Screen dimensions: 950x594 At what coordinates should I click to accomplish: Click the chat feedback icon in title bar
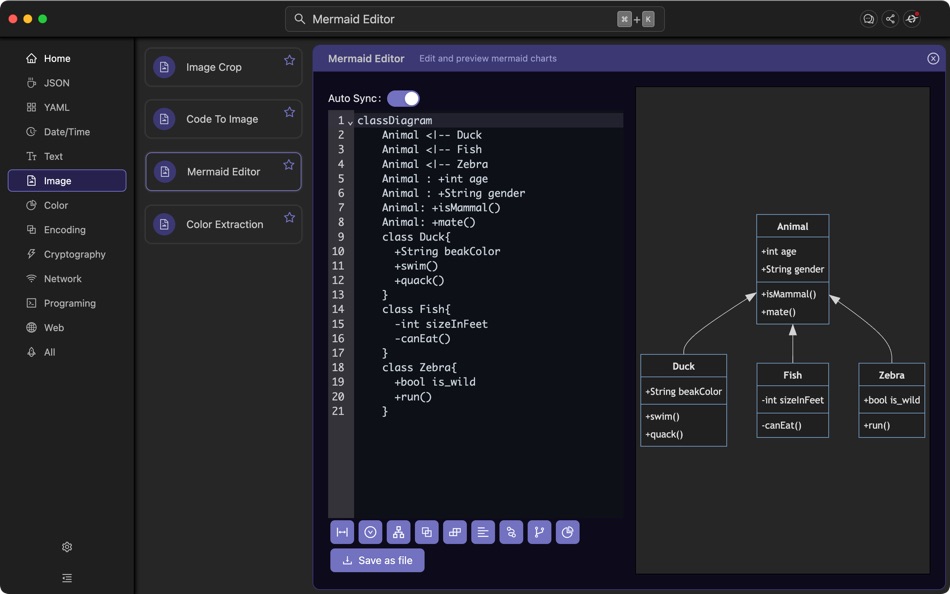(x=868, y=19)
